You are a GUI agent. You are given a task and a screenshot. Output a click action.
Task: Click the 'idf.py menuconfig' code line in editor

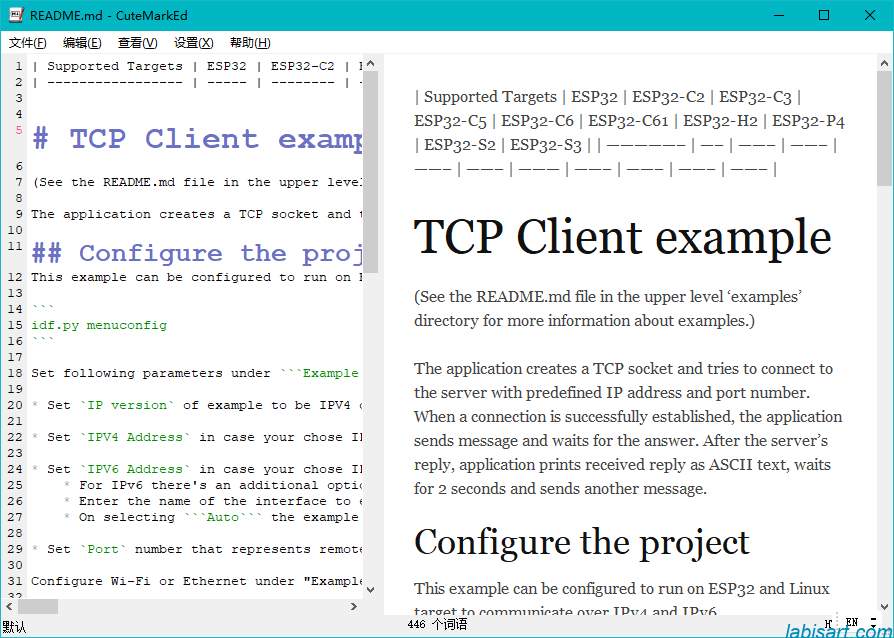tap(99, 326)
